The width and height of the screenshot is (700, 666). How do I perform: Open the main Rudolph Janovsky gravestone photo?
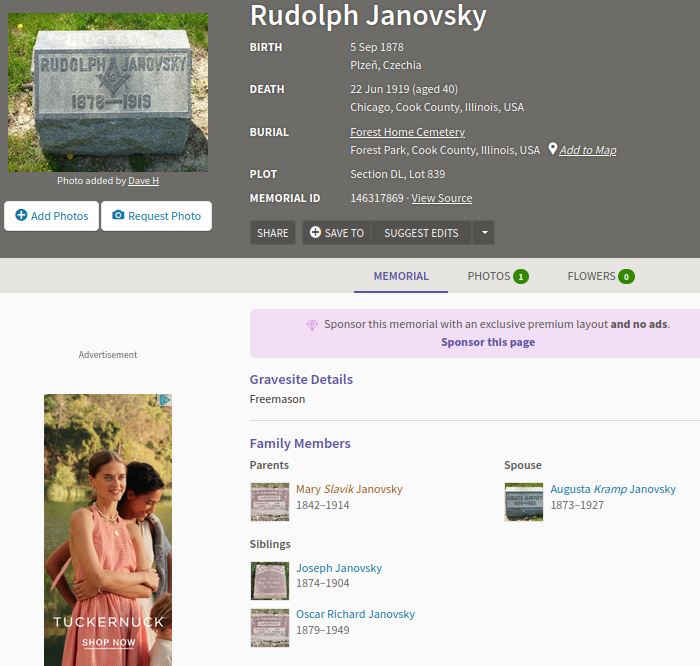point(108,92)
